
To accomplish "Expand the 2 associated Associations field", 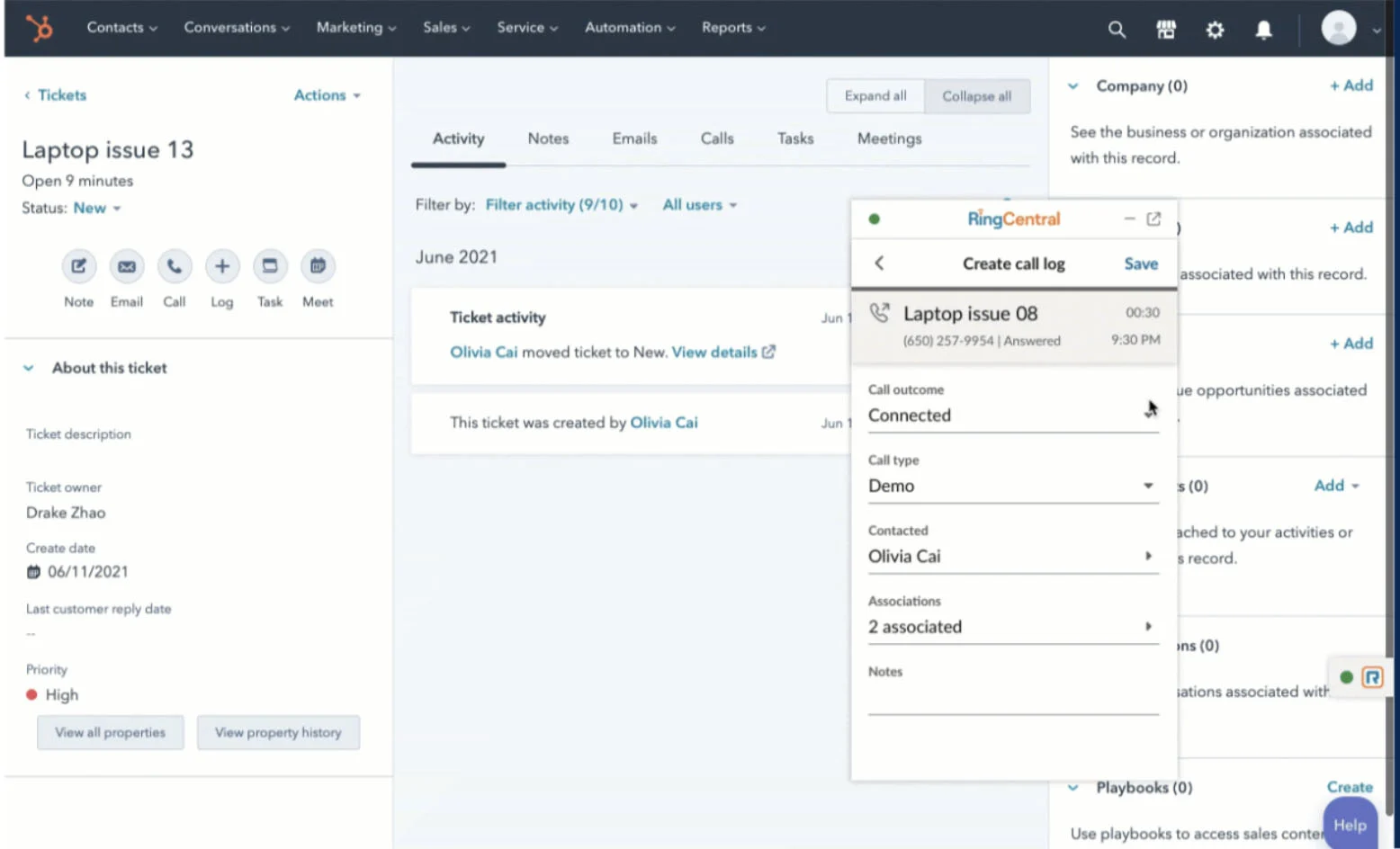I will click(1013, 627).
